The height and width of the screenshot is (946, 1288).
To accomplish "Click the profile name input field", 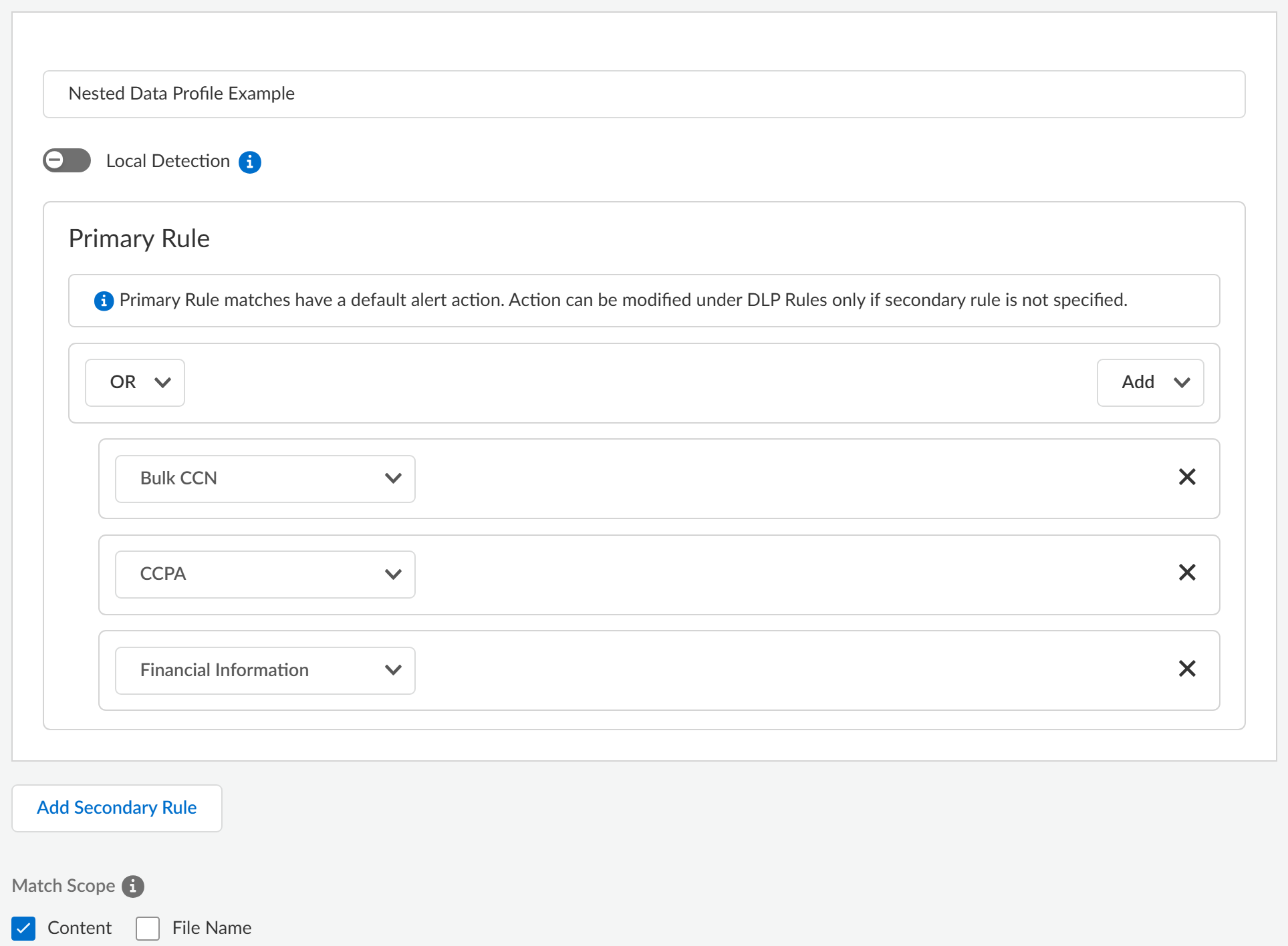I will pyautogui.click(x=643, y=94).
